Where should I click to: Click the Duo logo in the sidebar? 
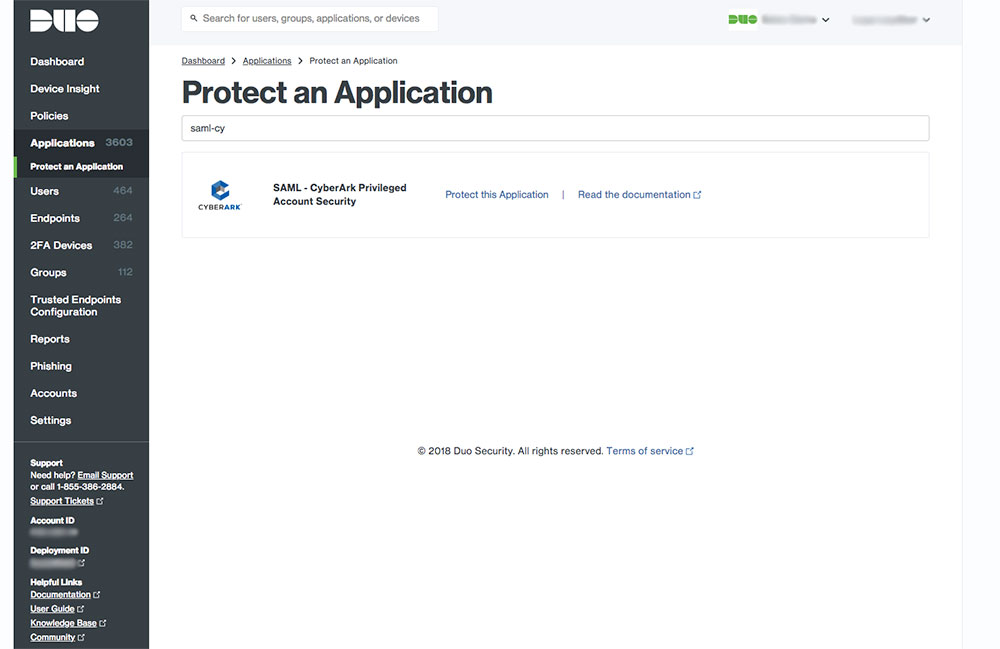click(64, 20)
